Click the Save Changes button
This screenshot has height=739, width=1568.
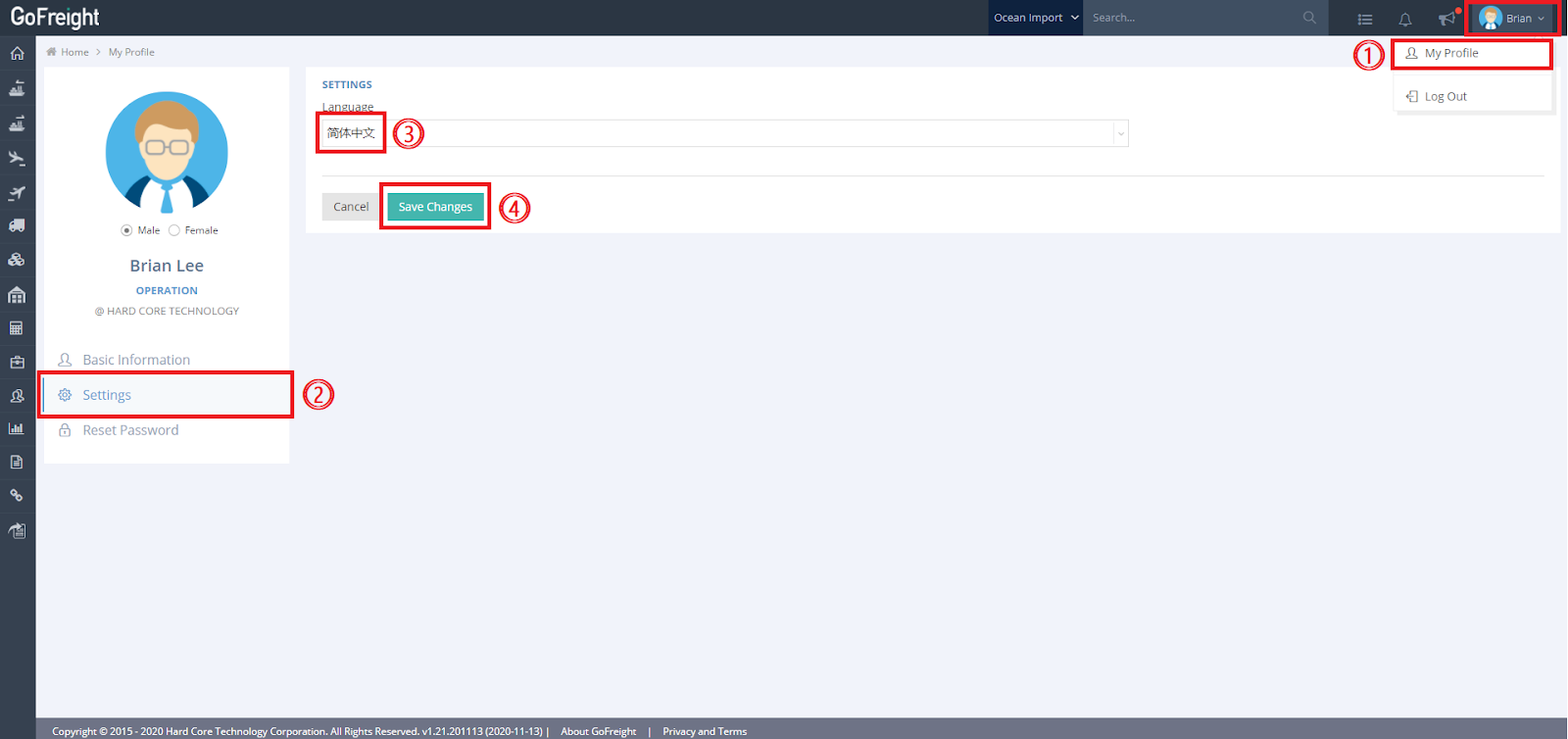pyautogui.click(x=435, y=207)
